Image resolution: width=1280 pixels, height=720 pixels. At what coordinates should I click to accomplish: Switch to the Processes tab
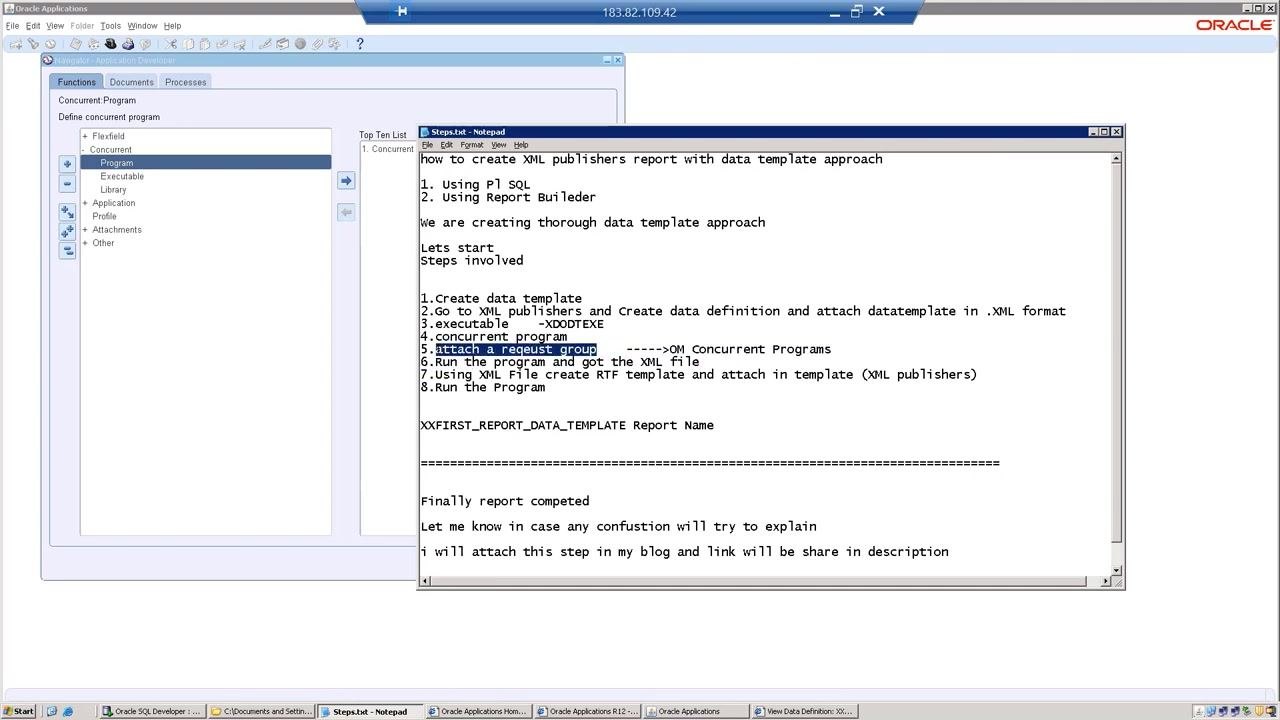[186, 82]
